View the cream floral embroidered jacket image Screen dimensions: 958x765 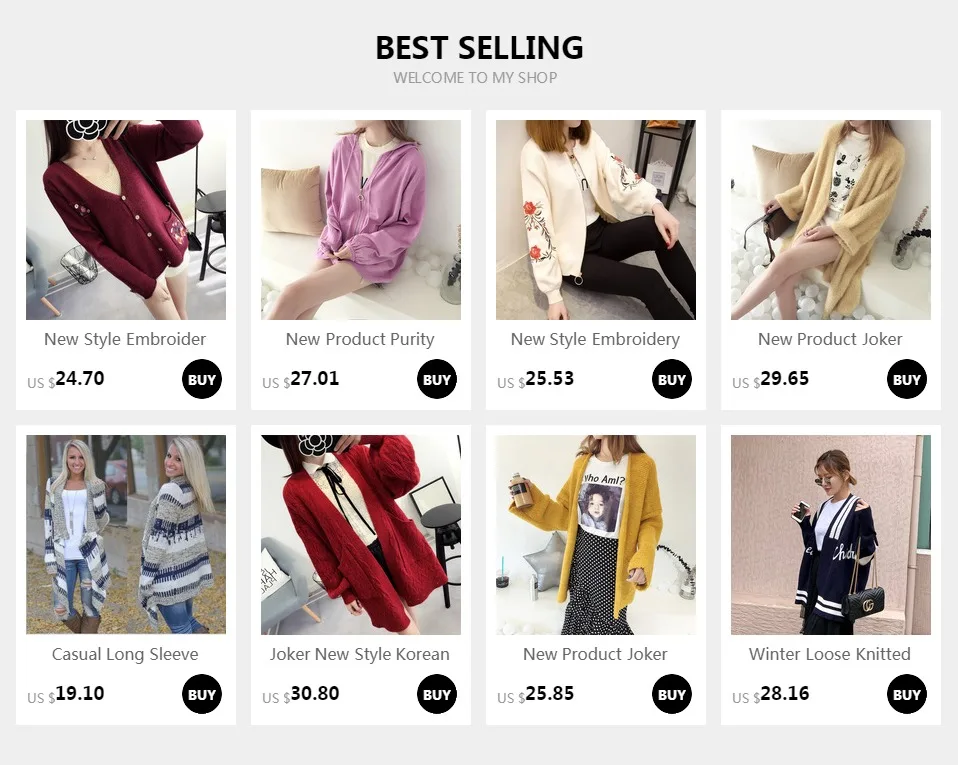[x=596, y=220]
